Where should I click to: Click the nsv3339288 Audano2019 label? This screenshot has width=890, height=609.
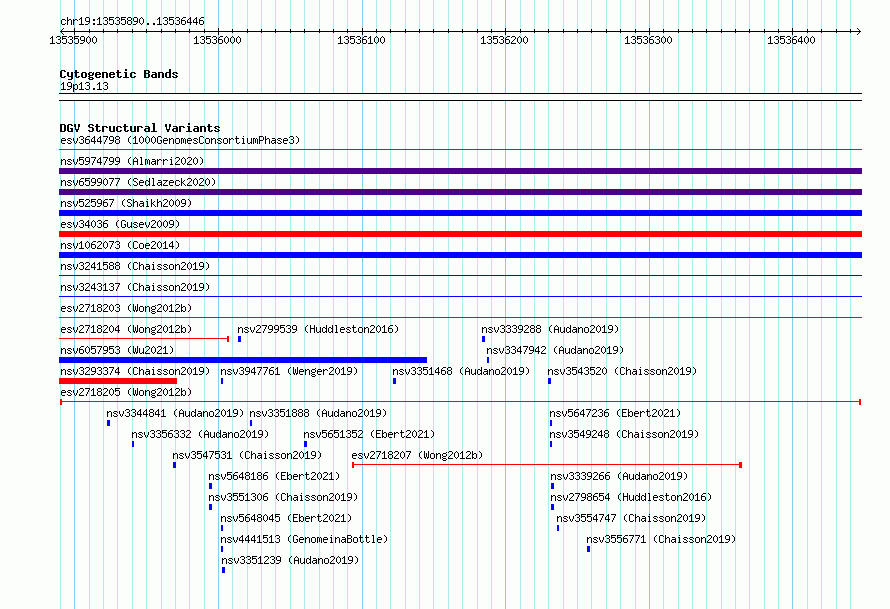(x=550, y=329)
